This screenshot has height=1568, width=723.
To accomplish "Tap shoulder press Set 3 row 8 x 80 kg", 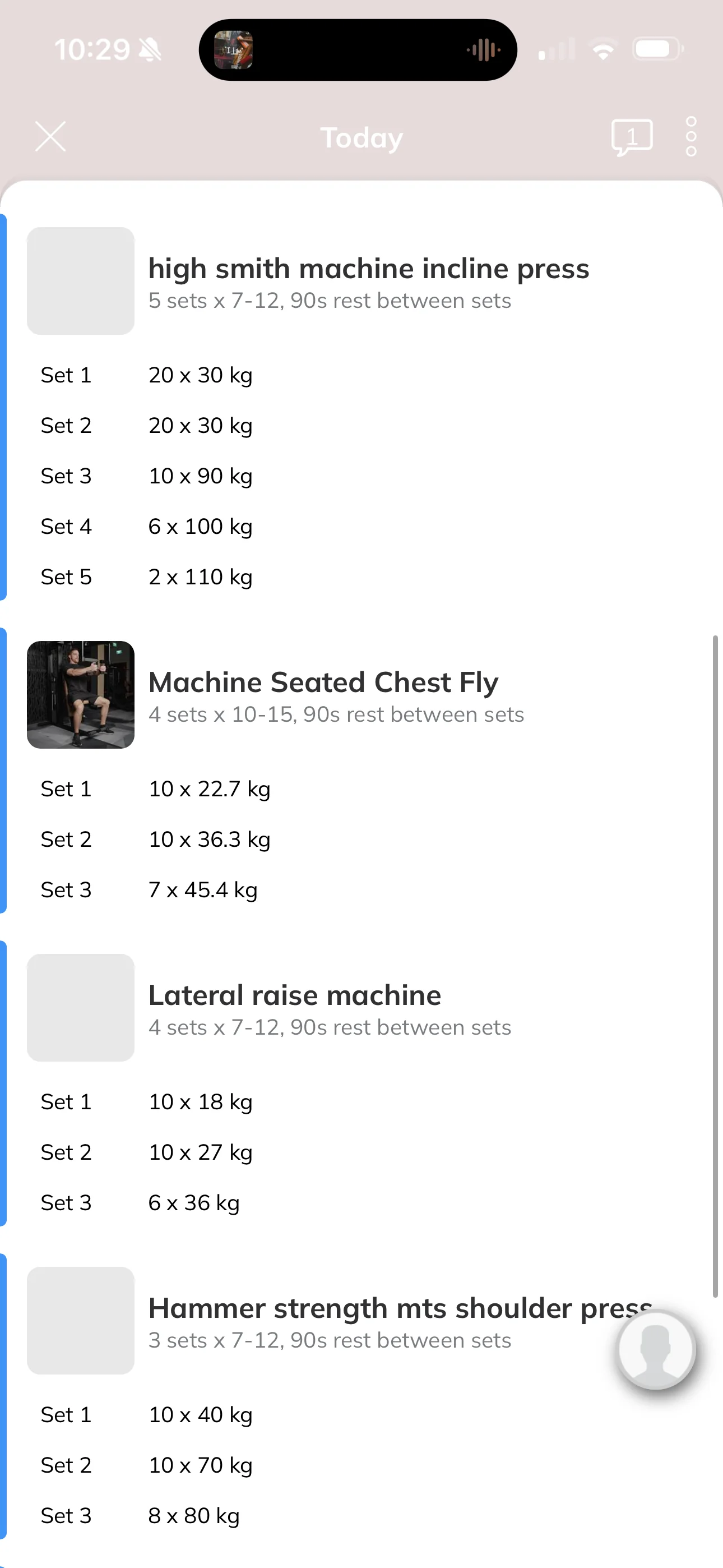I will point(361,1516).
